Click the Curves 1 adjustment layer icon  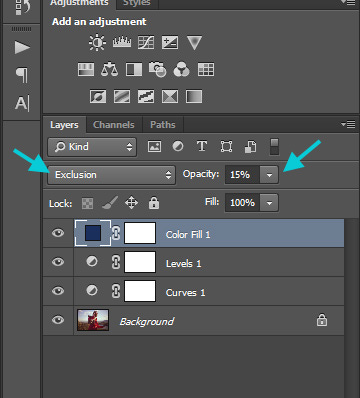coord(92,290)
